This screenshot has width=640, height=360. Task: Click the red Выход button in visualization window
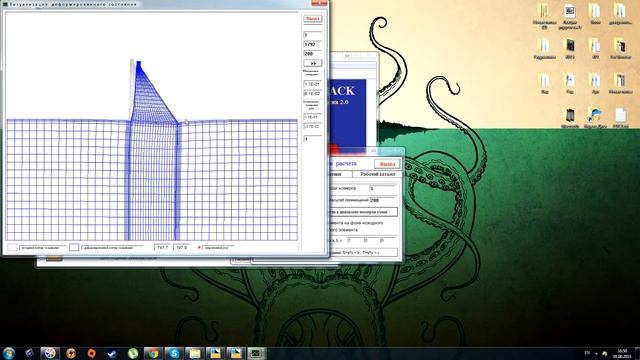click(x=313, y=19)
